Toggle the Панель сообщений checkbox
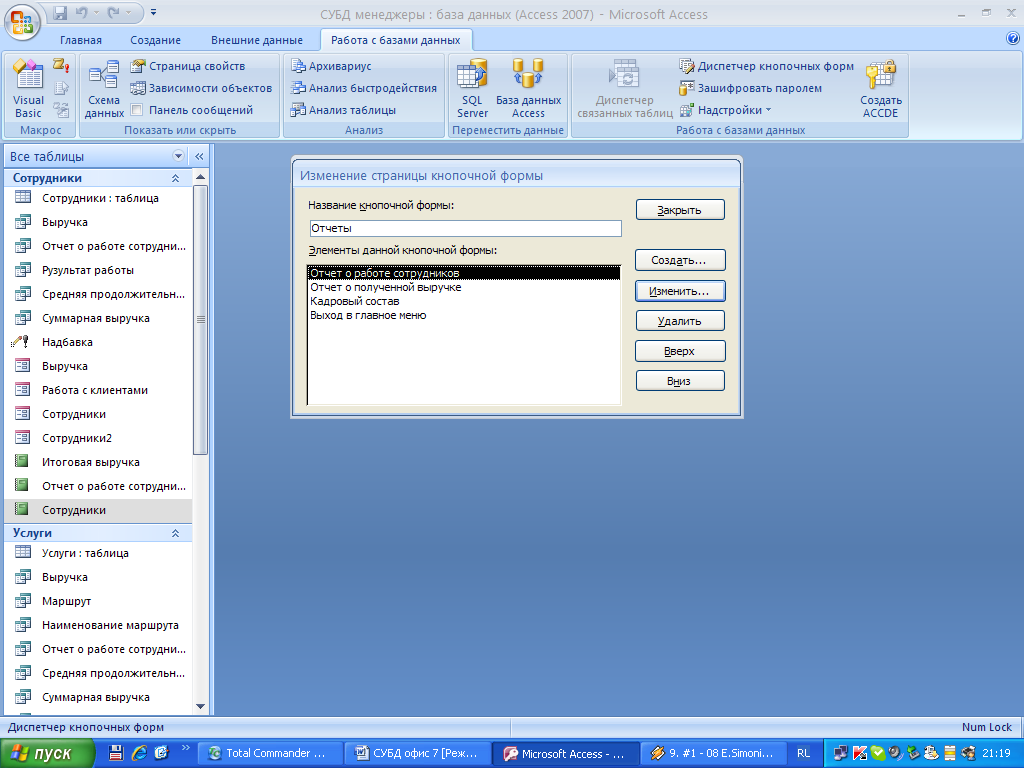1024x768 pixels. tap(137, 110)
